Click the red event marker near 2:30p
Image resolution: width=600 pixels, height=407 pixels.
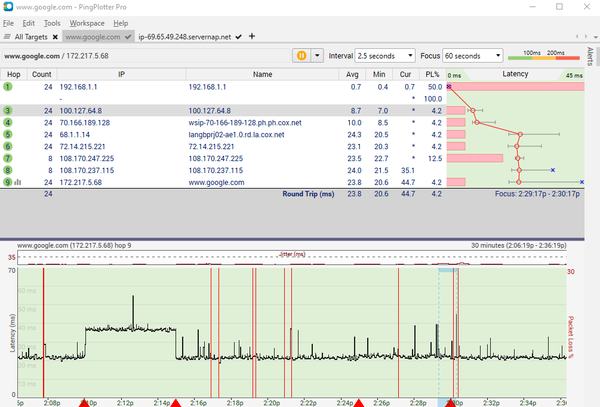tap(451, 403)
